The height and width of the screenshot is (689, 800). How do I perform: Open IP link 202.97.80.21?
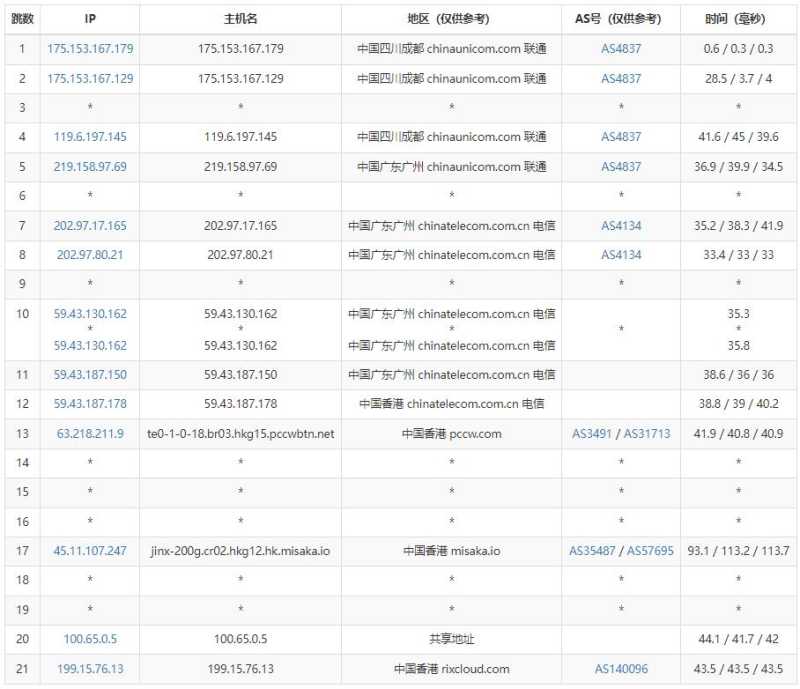90,255
